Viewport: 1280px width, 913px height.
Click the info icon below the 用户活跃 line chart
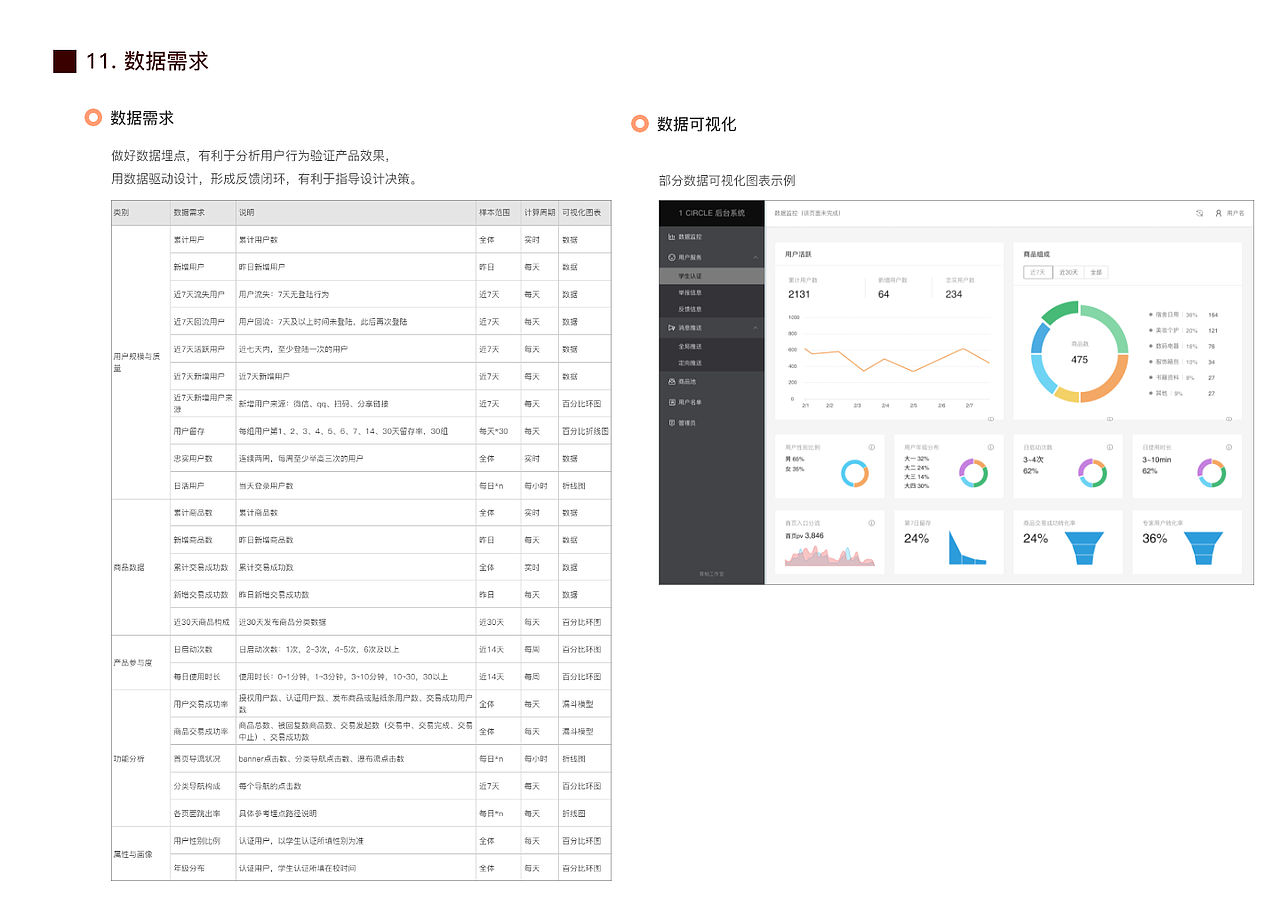[991, 419]
